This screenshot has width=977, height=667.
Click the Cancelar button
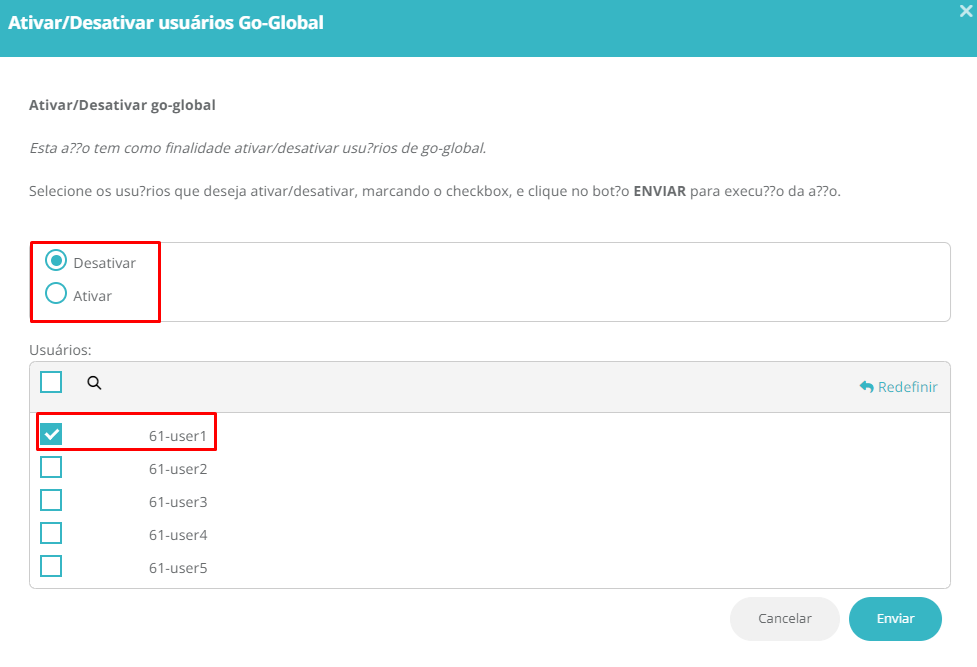point(785,618)
